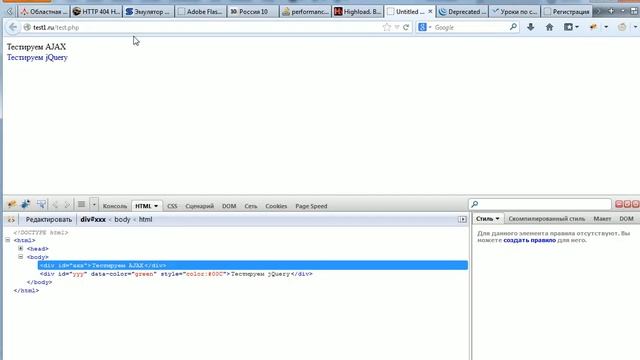The image size is (640, 360).
Task: Collapse the side panel toggle icon
Action: pos(462,220)
